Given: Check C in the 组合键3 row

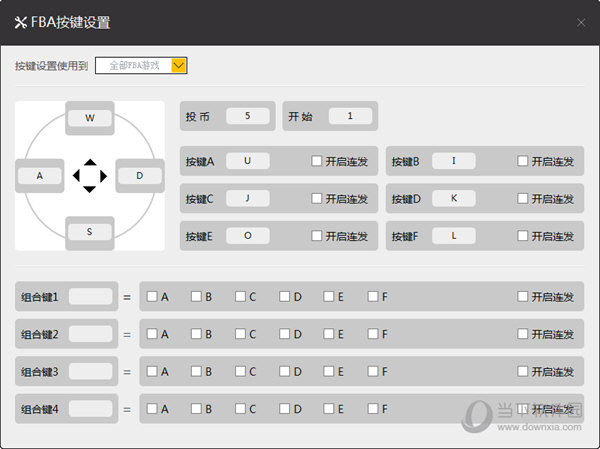Looking at the screenshot, I should [240, 371].
